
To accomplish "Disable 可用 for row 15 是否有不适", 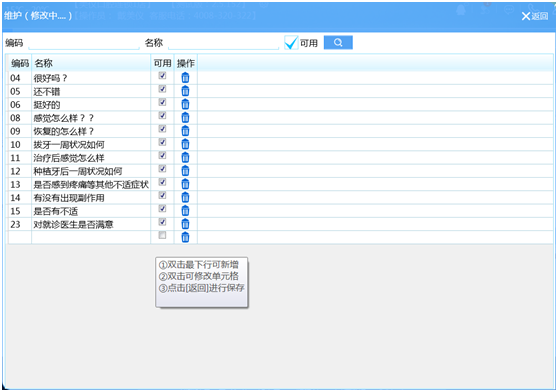I will (162, 209).
